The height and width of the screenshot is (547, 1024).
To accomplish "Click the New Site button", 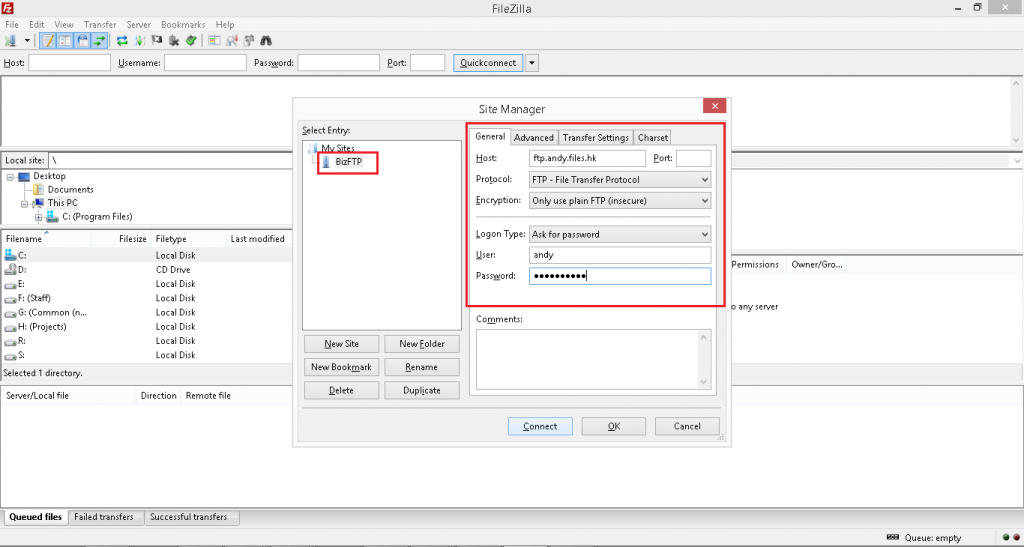I will (342, 344).
